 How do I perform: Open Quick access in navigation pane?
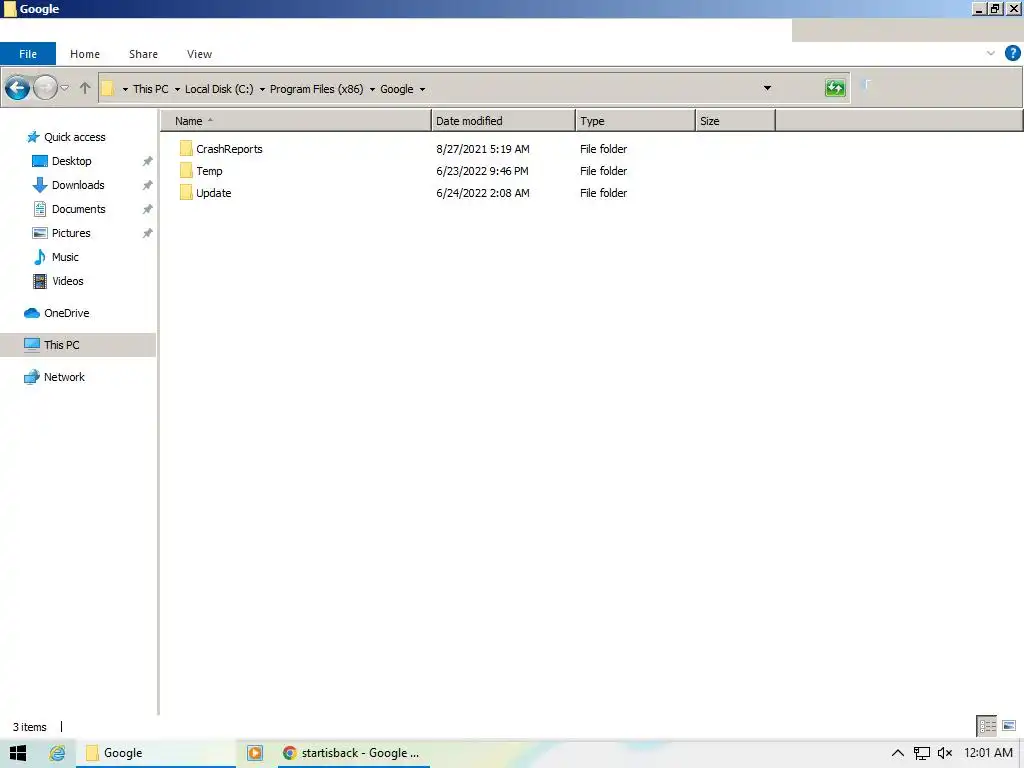(74, 137)
